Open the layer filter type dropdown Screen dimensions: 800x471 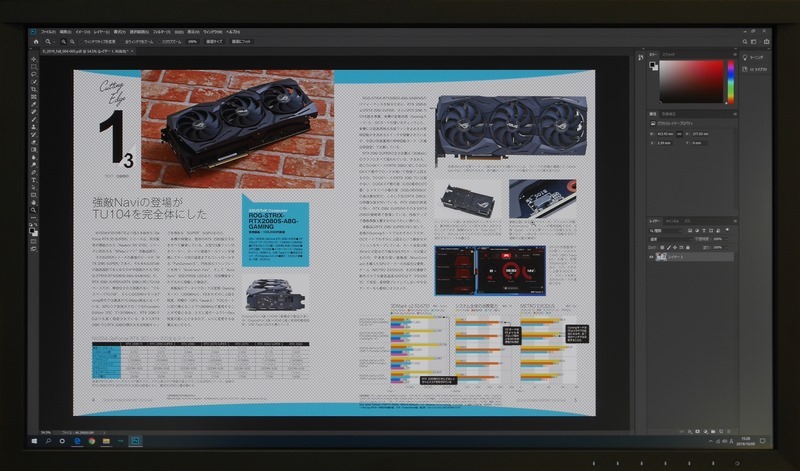[x=666, y=231]
